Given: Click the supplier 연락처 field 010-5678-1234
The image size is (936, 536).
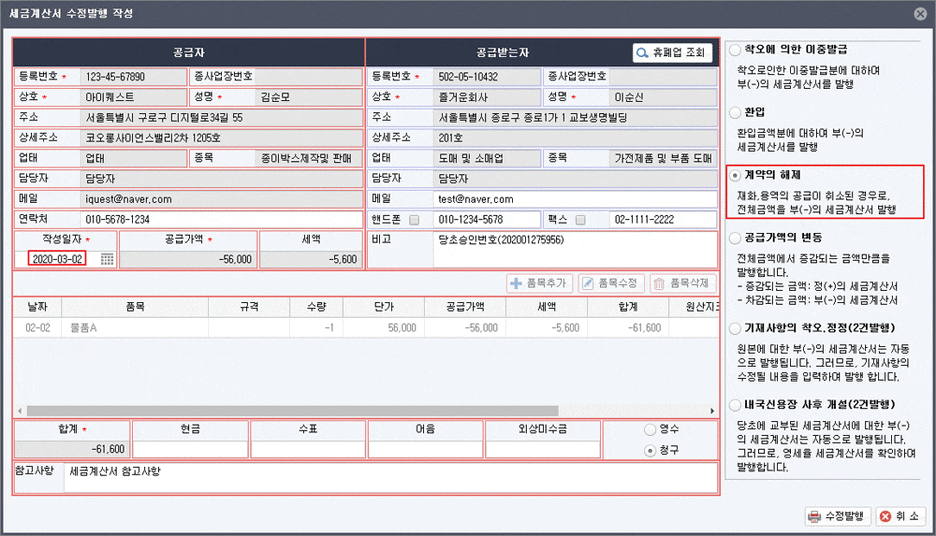Looking at the screenshot, I should (221, 219).
